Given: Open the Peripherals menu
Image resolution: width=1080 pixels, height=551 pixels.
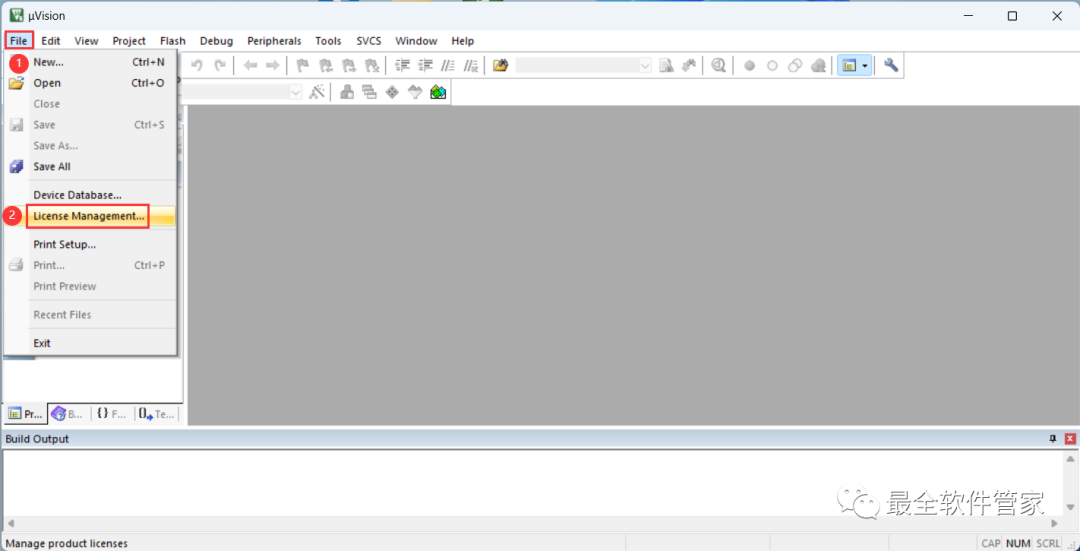Looking at the screenshot, I should (274, 41).
